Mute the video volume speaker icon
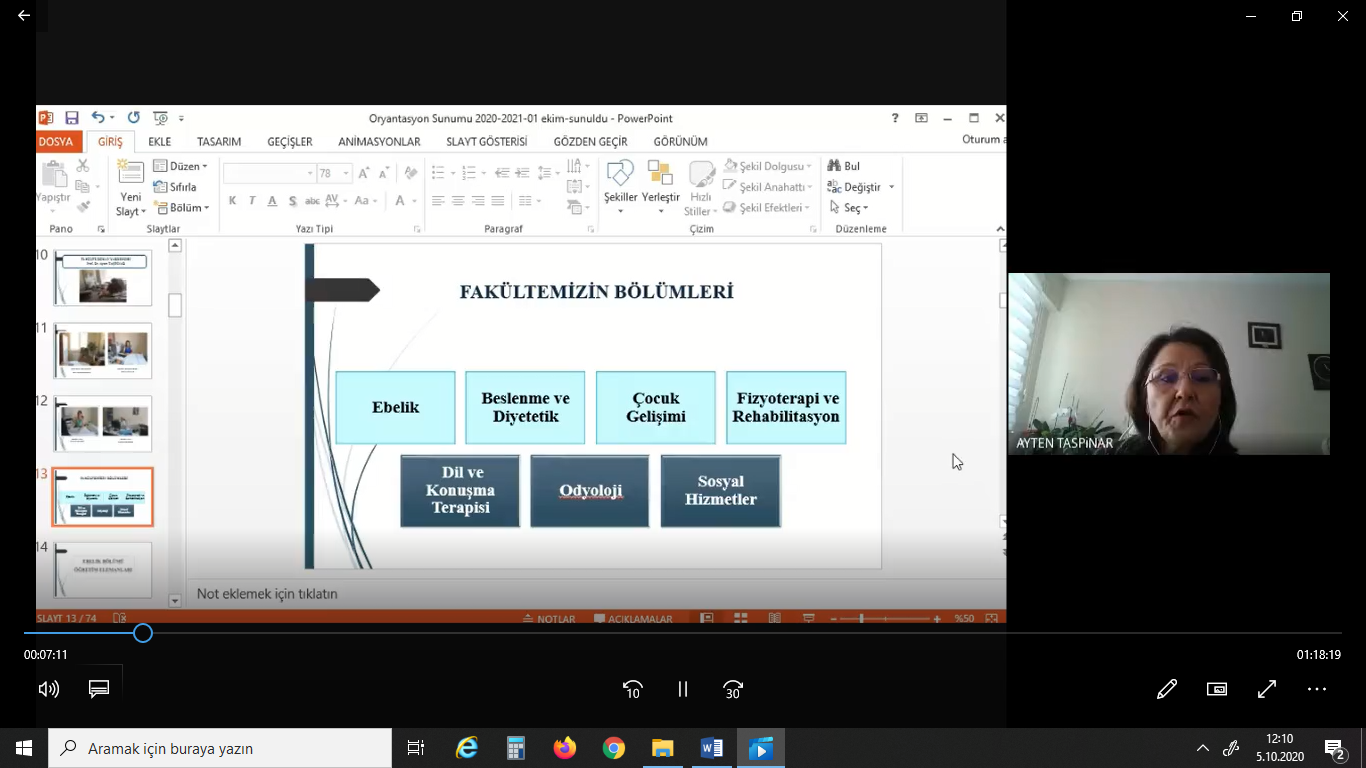 [x=48, y=689]
